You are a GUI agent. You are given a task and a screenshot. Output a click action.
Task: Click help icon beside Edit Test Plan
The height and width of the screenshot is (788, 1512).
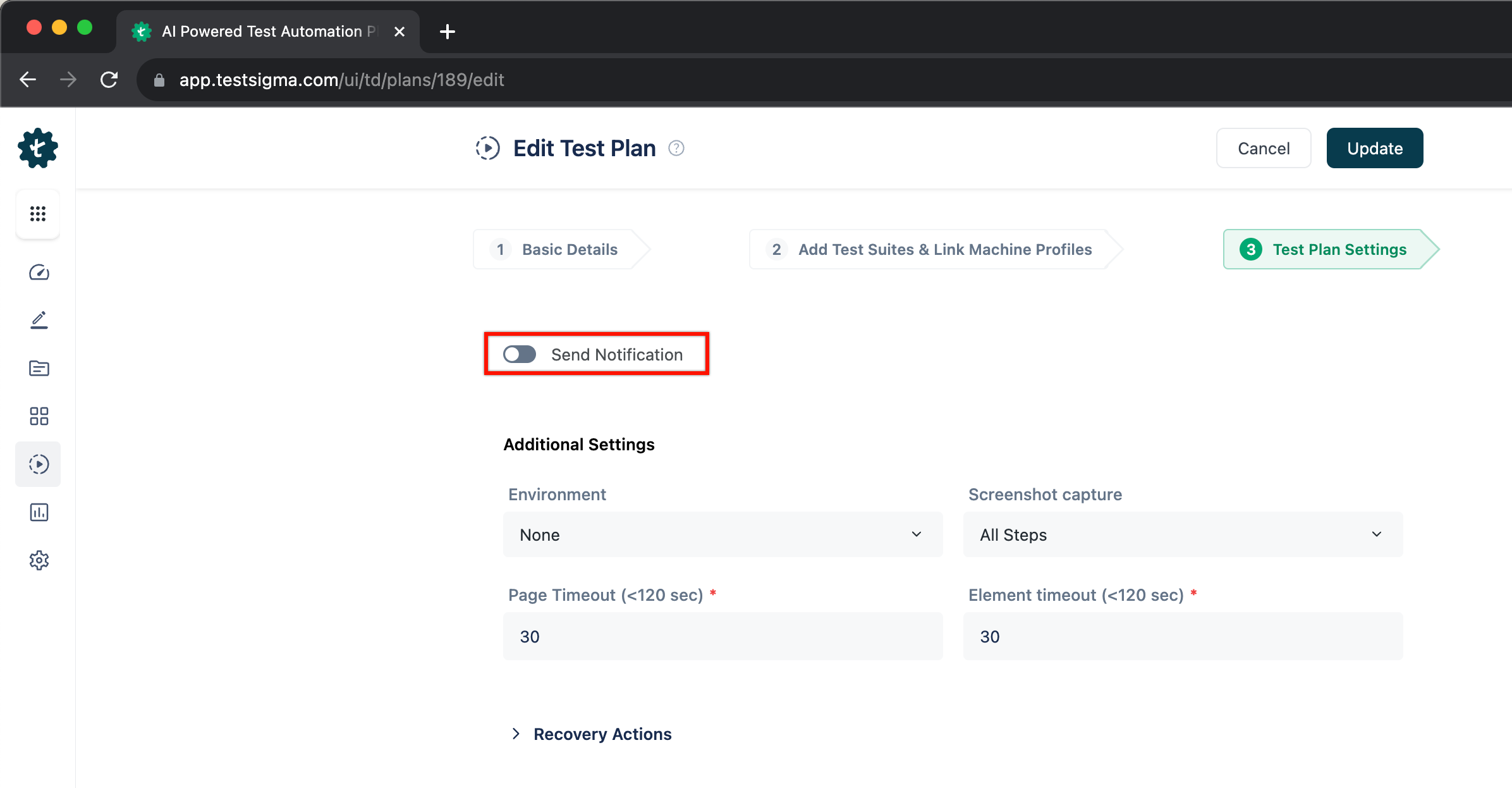(x=676, y=148)
